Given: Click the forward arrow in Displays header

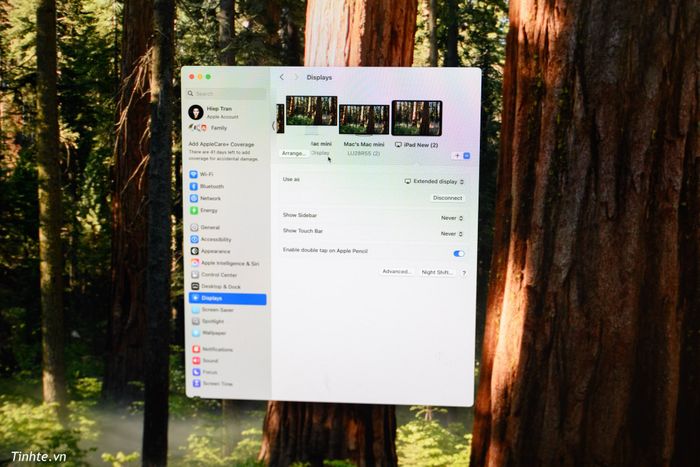Looking at the screenshot, I should (296, 77).
